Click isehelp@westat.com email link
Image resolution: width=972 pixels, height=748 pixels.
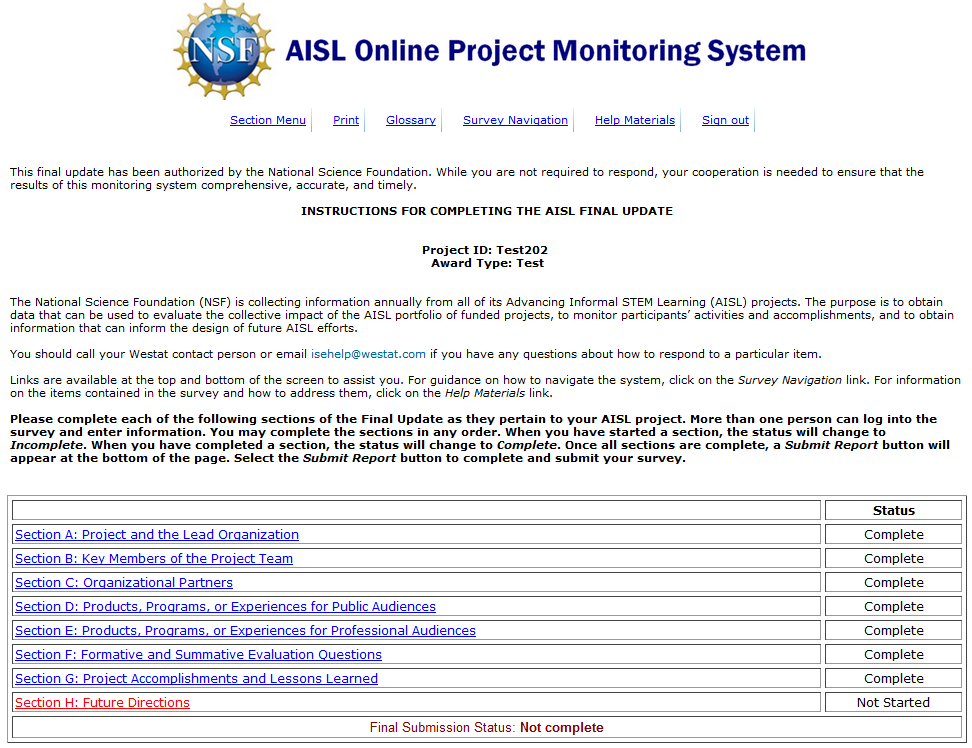368,354
